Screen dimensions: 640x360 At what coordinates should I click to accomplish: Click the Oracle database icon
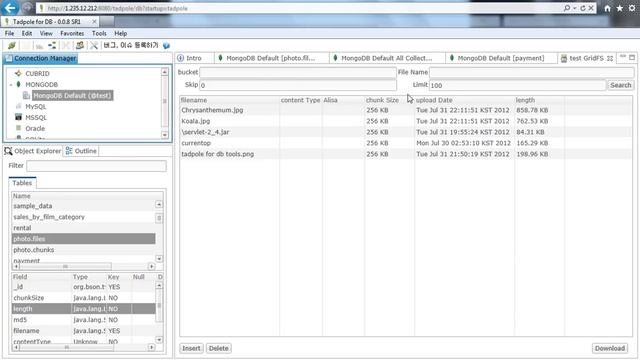point(18,128)
